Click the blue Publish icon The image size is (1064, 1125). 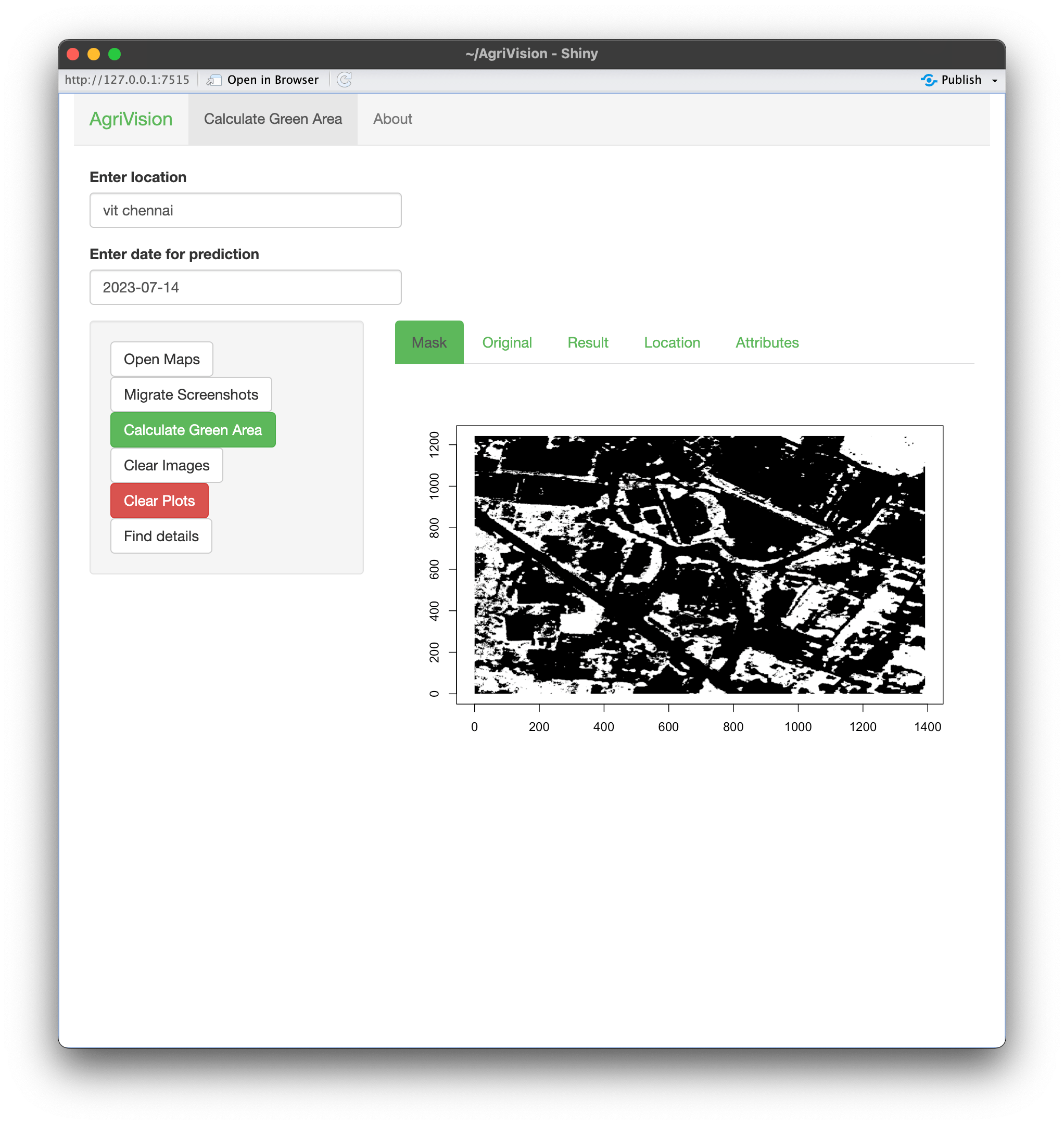click(x=929, y=80)
